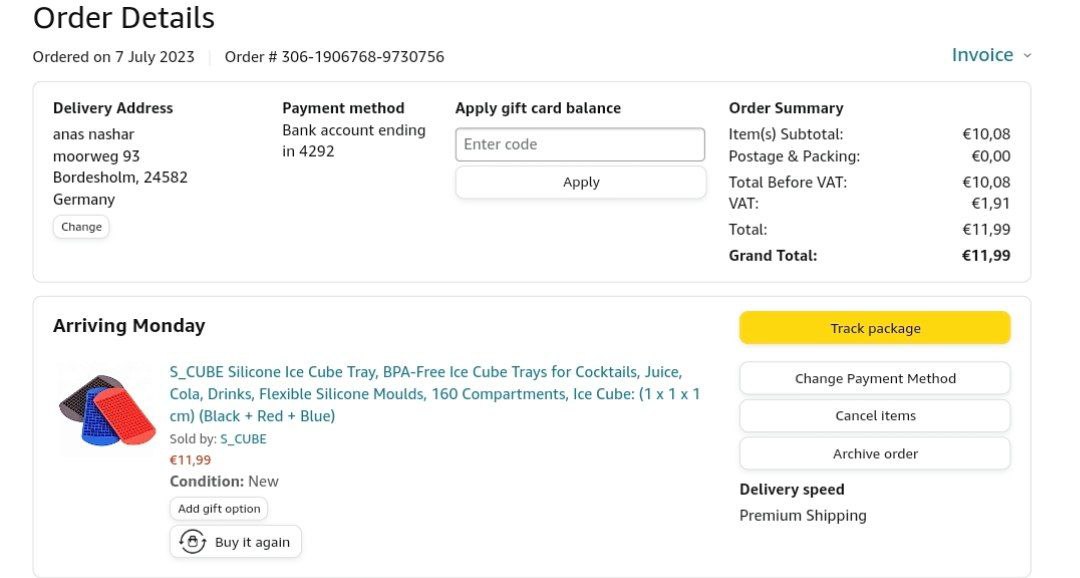Add gift option to the item

pyautogui.click(x=219, y=509)
